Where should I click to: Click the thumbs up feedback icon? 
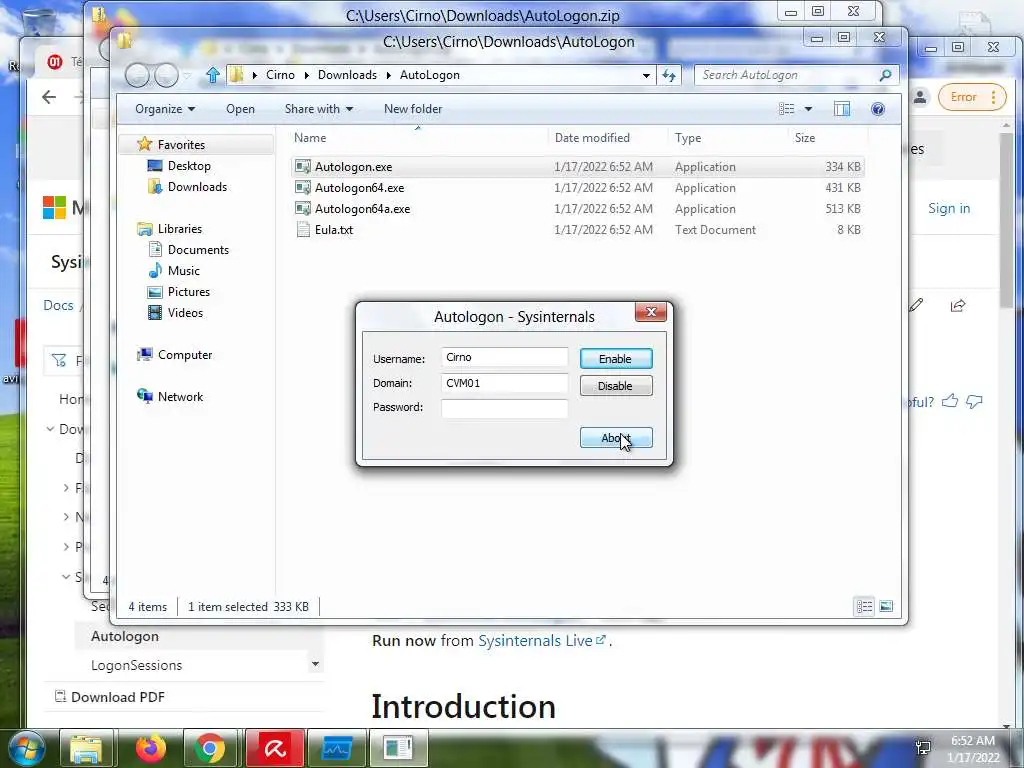tap(950, 401)
